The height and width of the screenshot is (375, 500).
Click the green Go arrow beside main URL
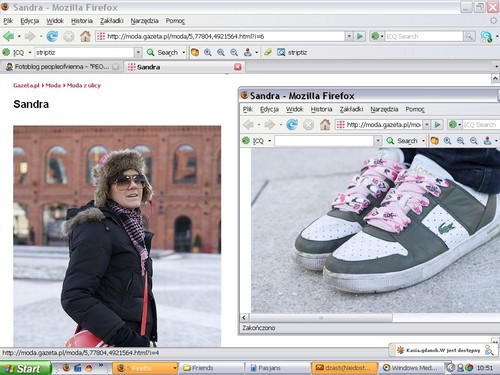point(360,36)
